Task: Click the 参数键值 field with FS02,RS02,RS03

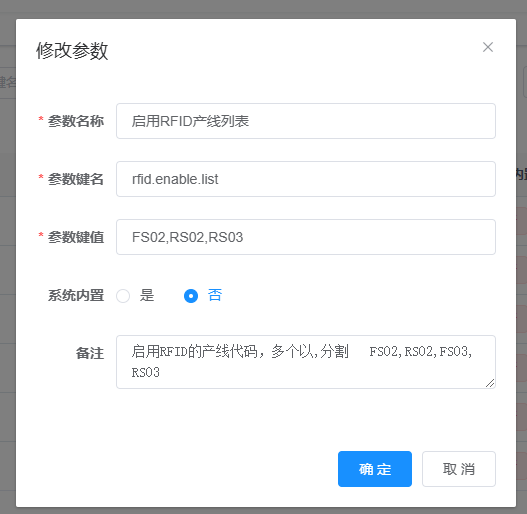Action: 306,237
